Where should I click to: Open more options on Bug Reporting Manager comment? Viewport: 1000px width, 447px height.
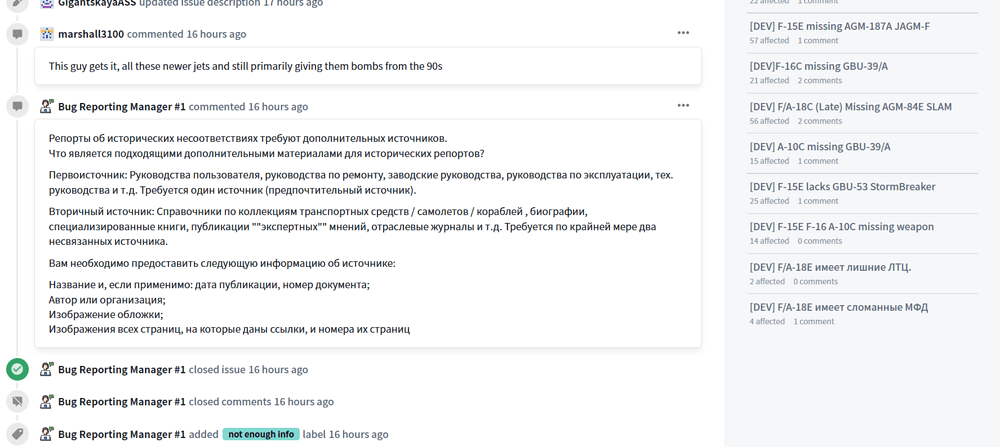pos(683,105)
